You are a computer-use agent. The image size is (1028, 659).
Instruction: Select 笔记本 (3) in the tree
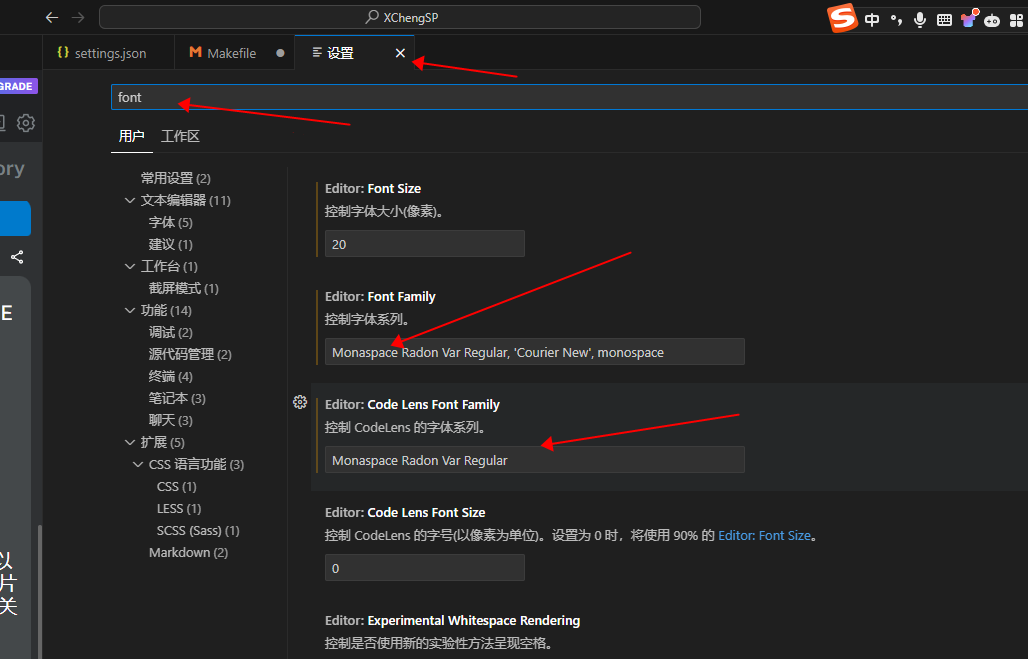(177, 399)
